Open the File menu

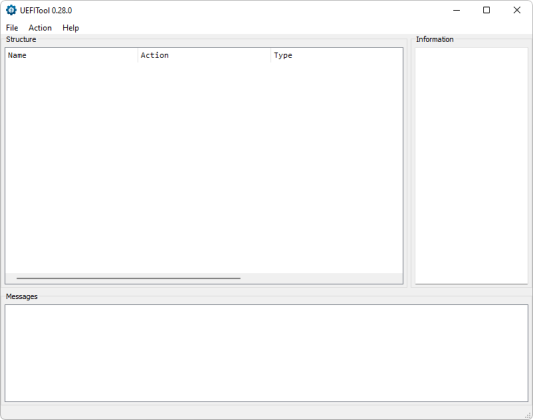[x=12, y=28]
